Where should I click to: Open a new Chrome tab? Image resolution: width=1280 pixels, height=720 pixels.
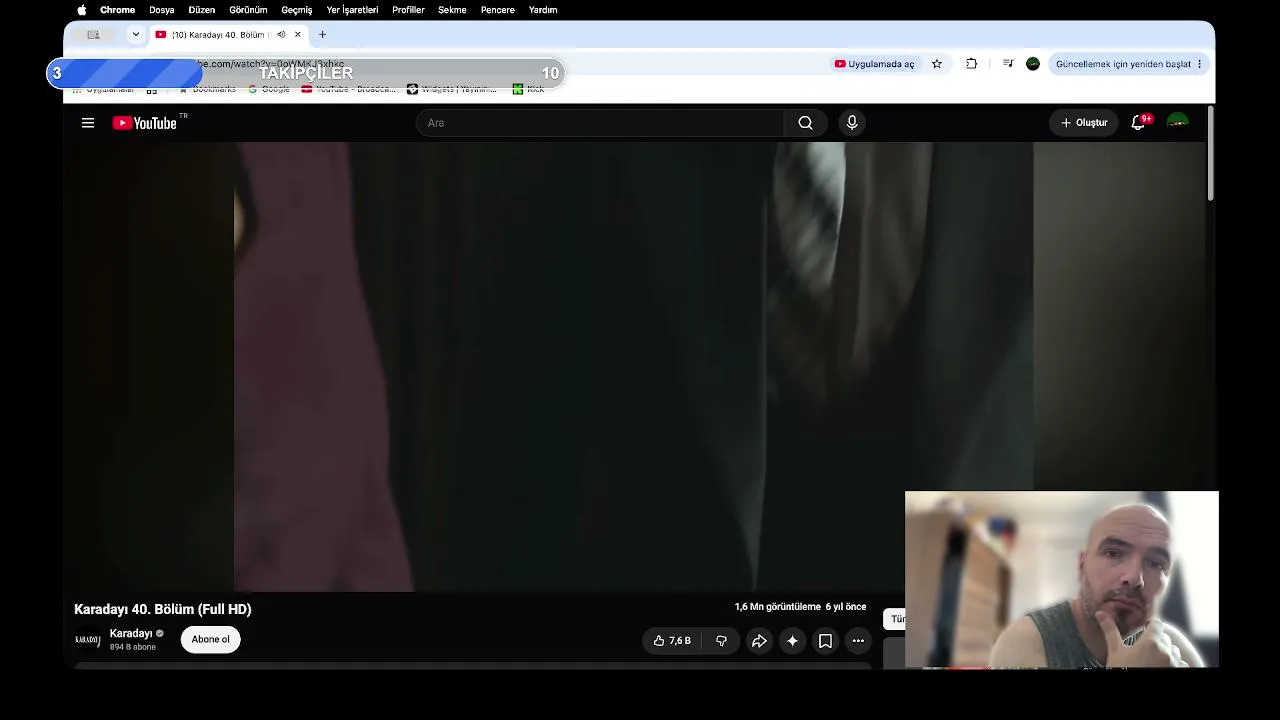[x=322, y=35]
